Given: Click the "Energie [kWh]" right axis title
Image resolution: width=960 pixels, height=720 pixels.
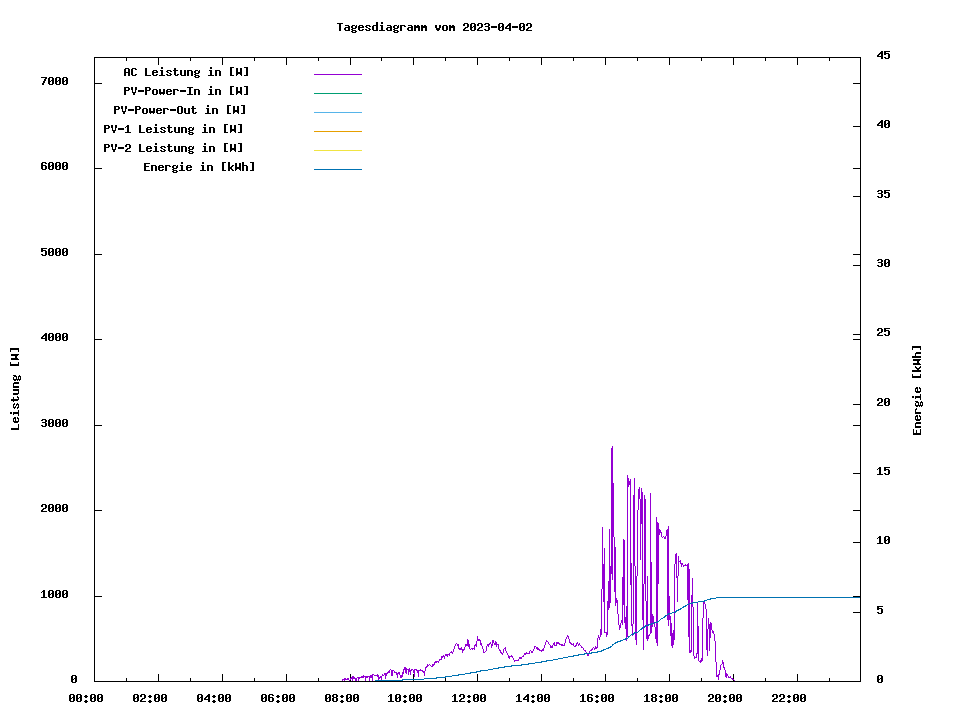Looking at the screenshot, I should (x=917, y=390).
